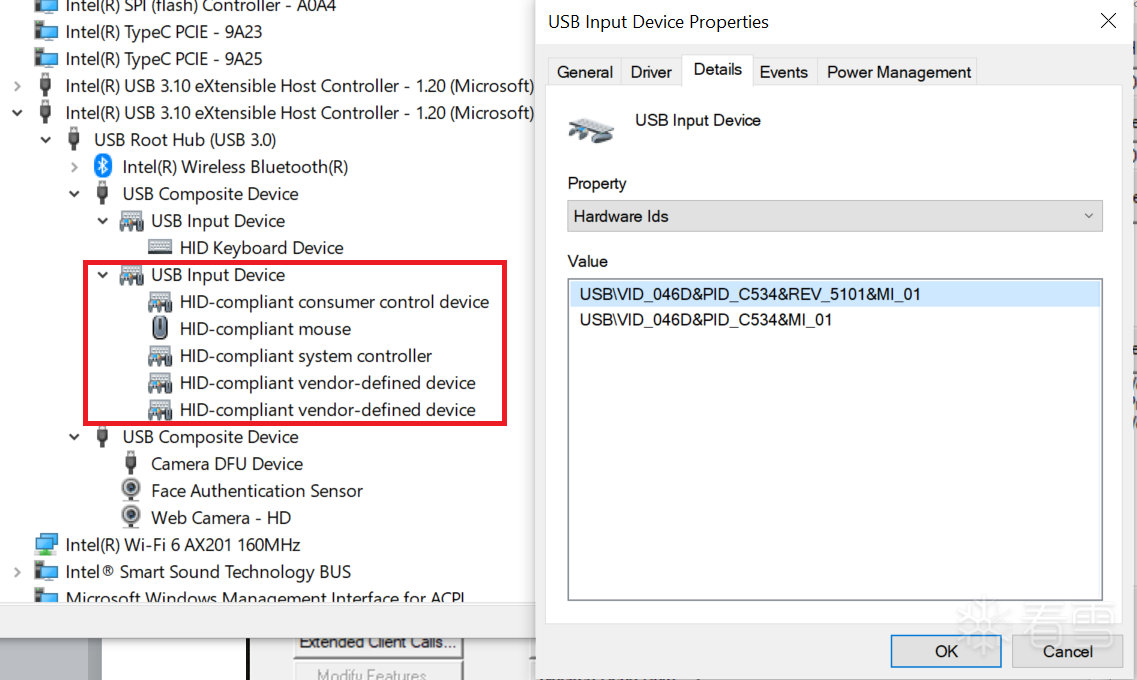Click the Cancel button
The width and height of the screenshot is (1137, 680).
click(x=1067, y=651)
